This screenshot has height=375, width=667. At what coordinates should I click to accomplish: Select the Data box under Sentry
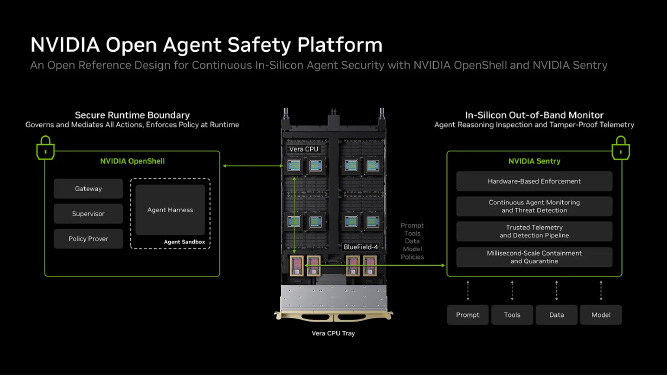point(556,315)
